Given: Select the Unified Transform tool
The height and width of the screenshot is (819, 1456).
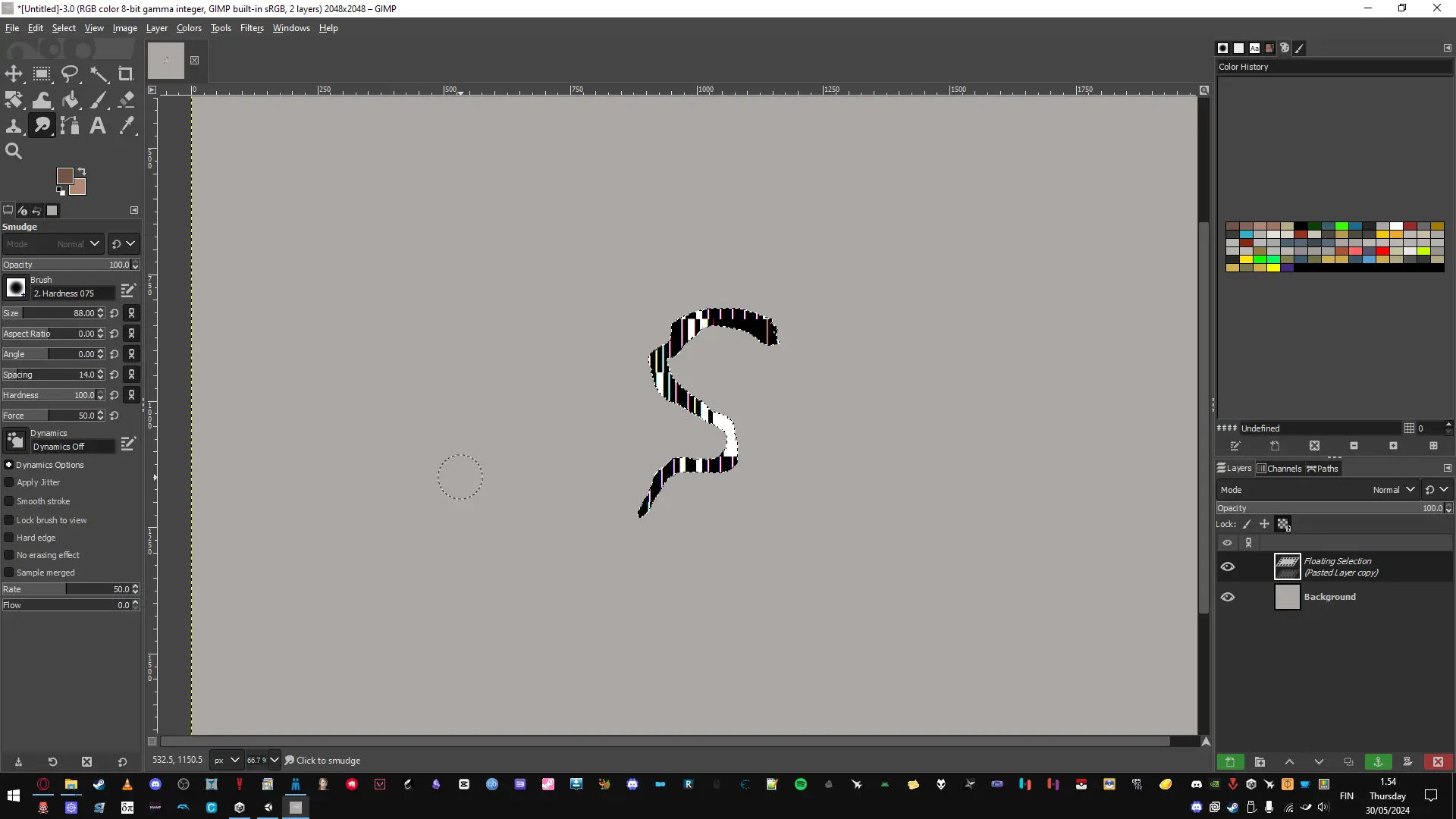Looking at the screenshot, I should point(14,99).
